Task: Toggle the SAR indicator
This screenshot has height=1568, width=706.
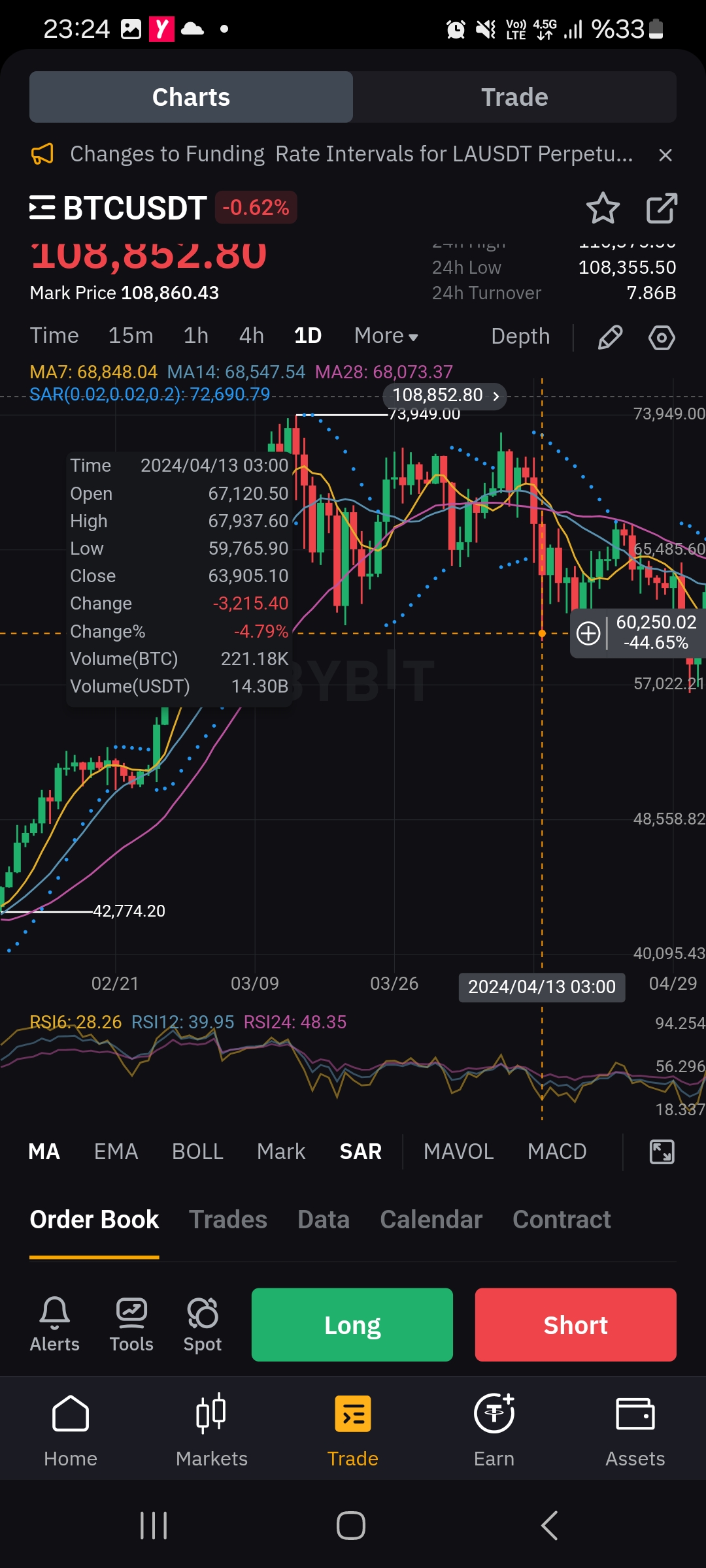Action: pyautogui.click(x=361, y=1151)
